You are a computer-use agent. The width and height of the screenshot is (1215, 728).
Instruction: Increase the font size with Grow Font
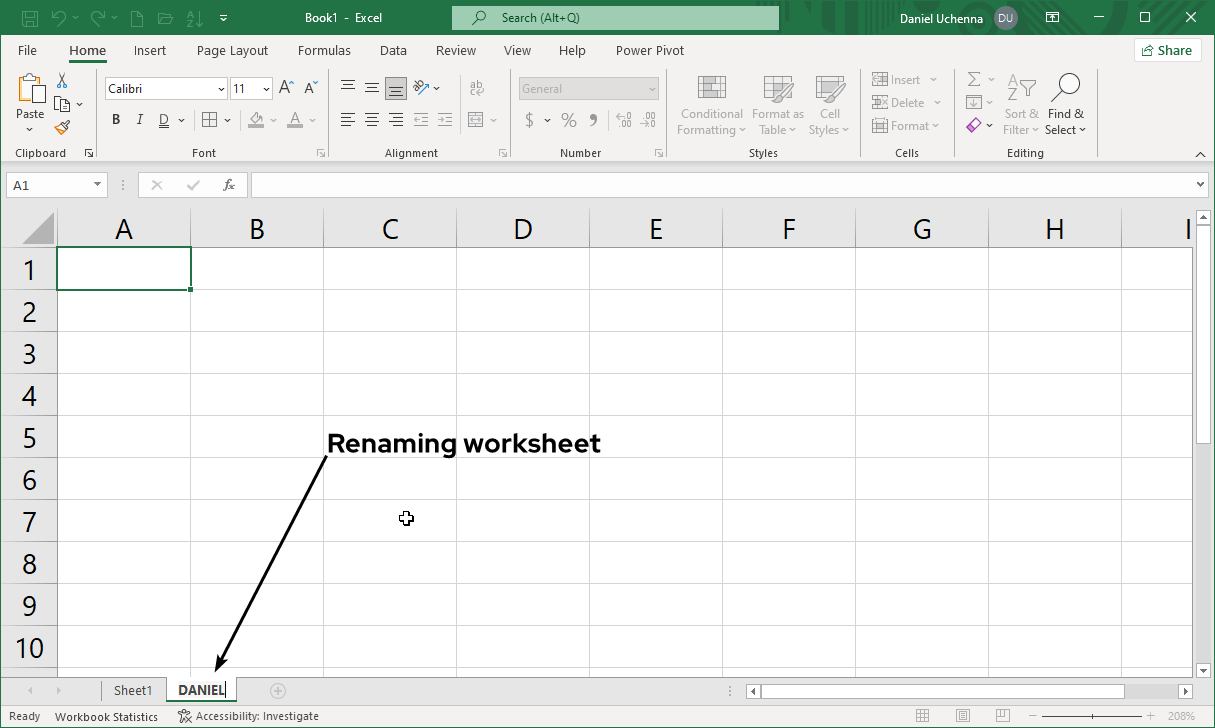[286, 87]
